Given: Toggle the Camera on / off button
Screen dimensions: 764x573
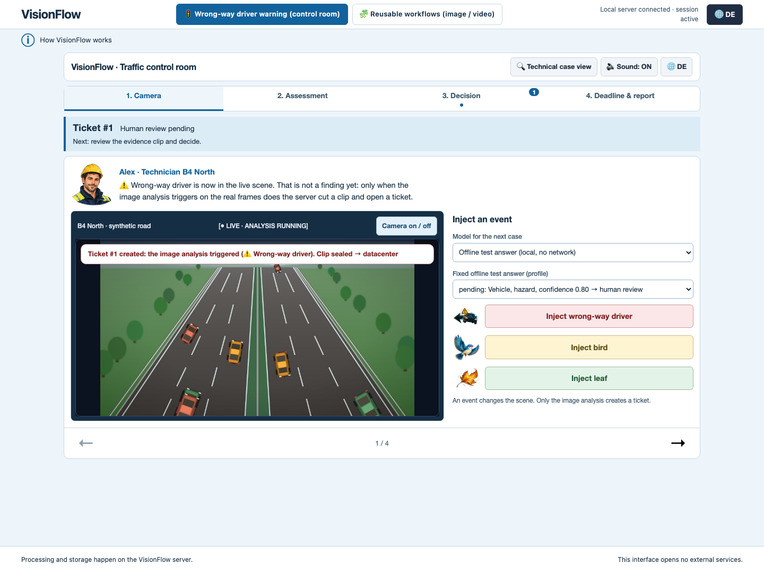Looking at the screenshot, I should (x=406, y=226).
